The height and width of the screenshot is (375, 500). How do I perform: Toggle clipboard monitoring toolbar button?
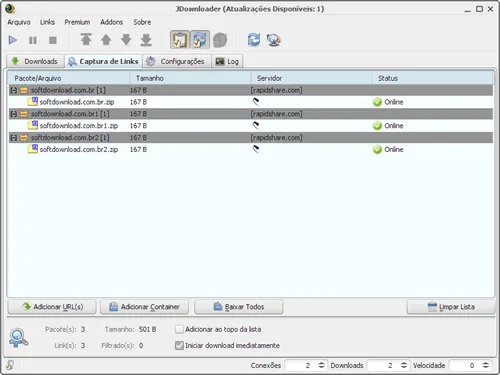click(180, 40)
